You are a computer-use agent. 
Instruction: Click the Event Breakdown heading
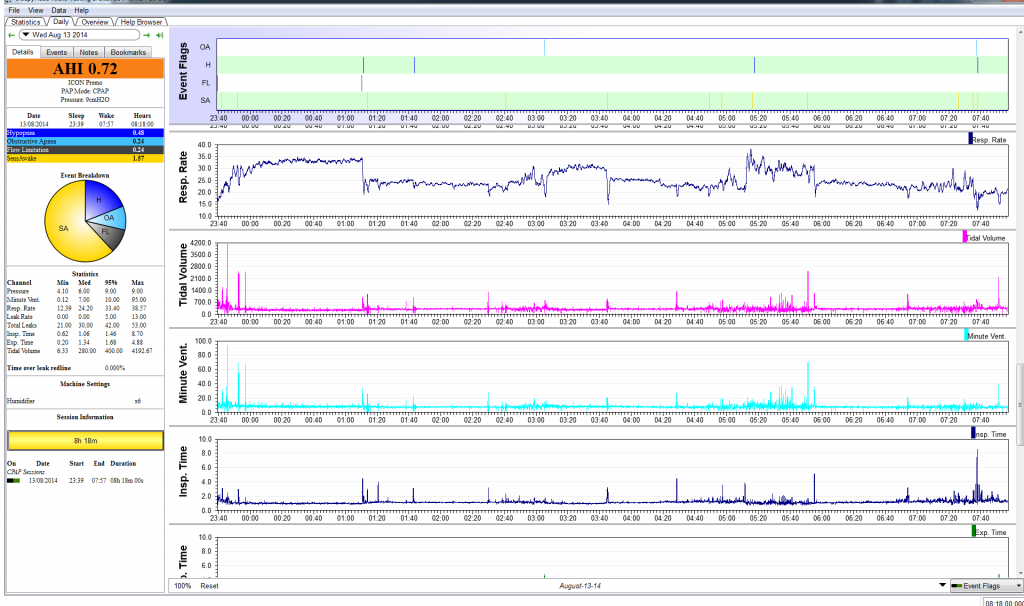pyautogui.click(x=85, y=176)
